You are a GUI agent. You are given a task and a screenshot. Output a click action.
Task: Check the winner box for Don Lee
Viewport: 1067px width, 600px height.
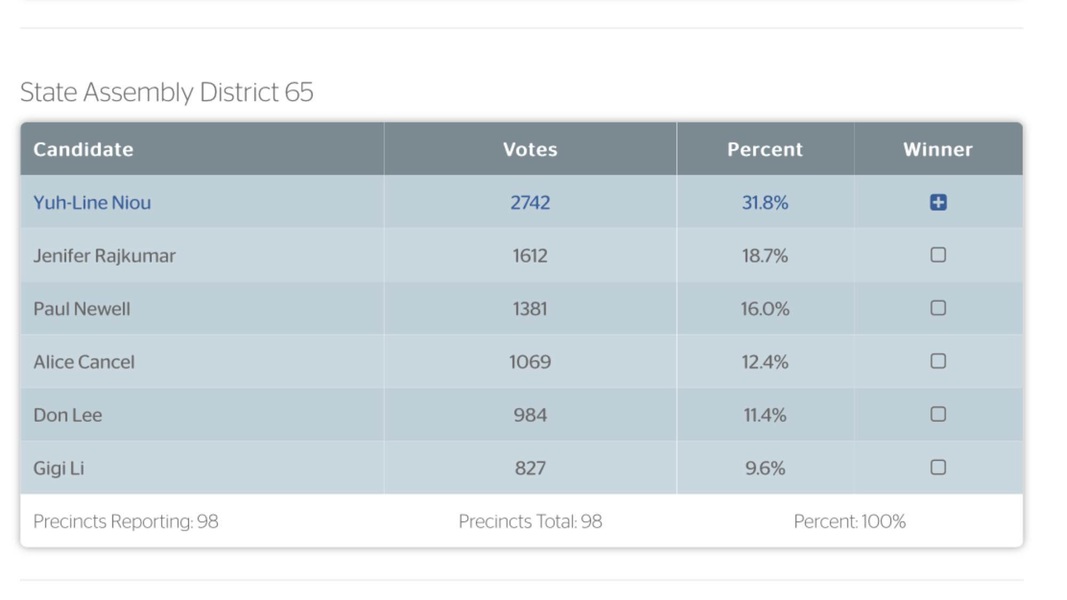938,414
